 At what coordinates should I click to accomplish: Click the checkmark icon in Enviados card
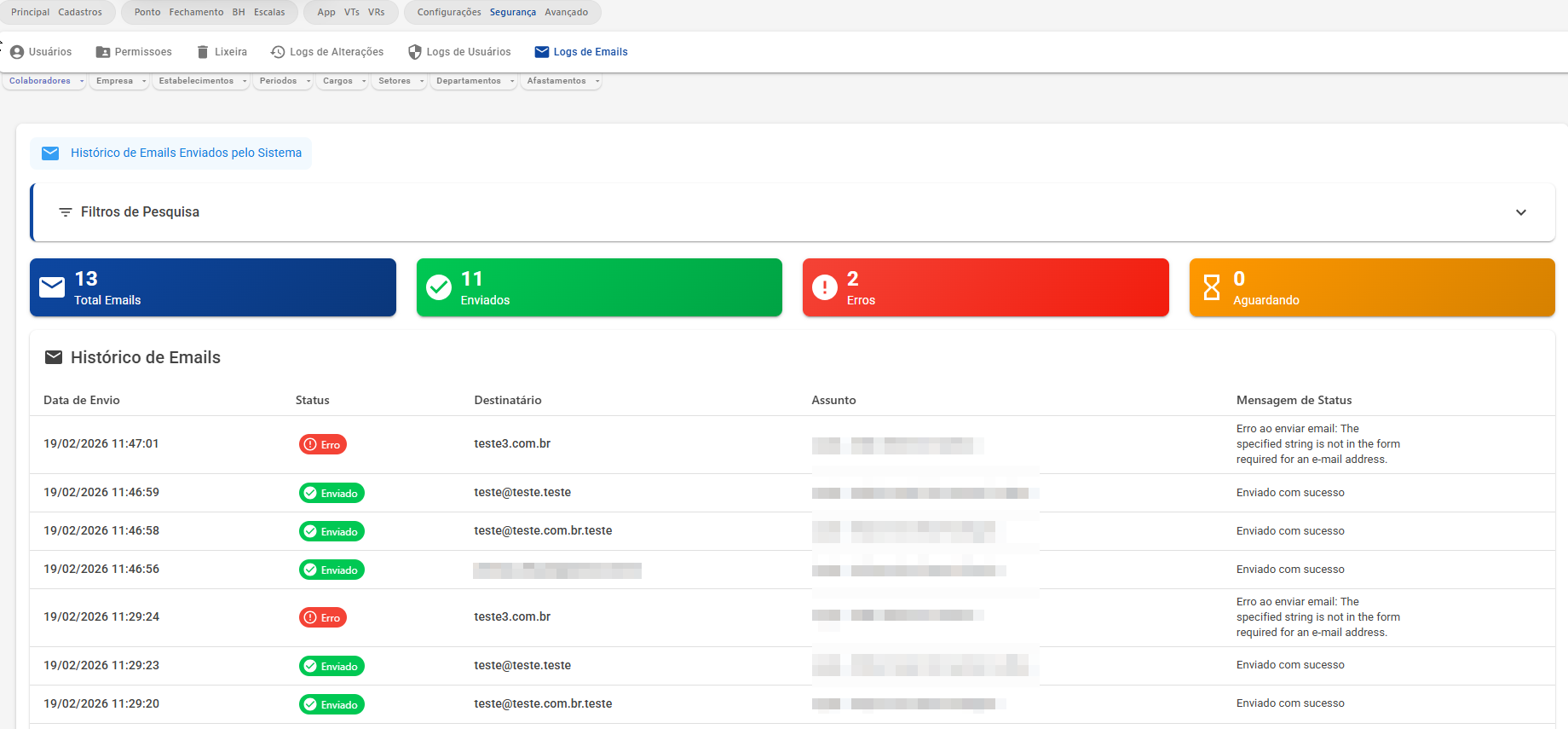pyautogui.click(x=439, y=287)
